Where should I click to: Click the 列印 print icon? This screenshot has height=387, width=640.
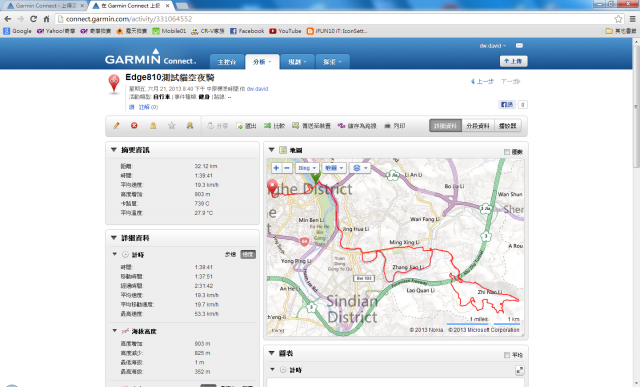[387, 126]
